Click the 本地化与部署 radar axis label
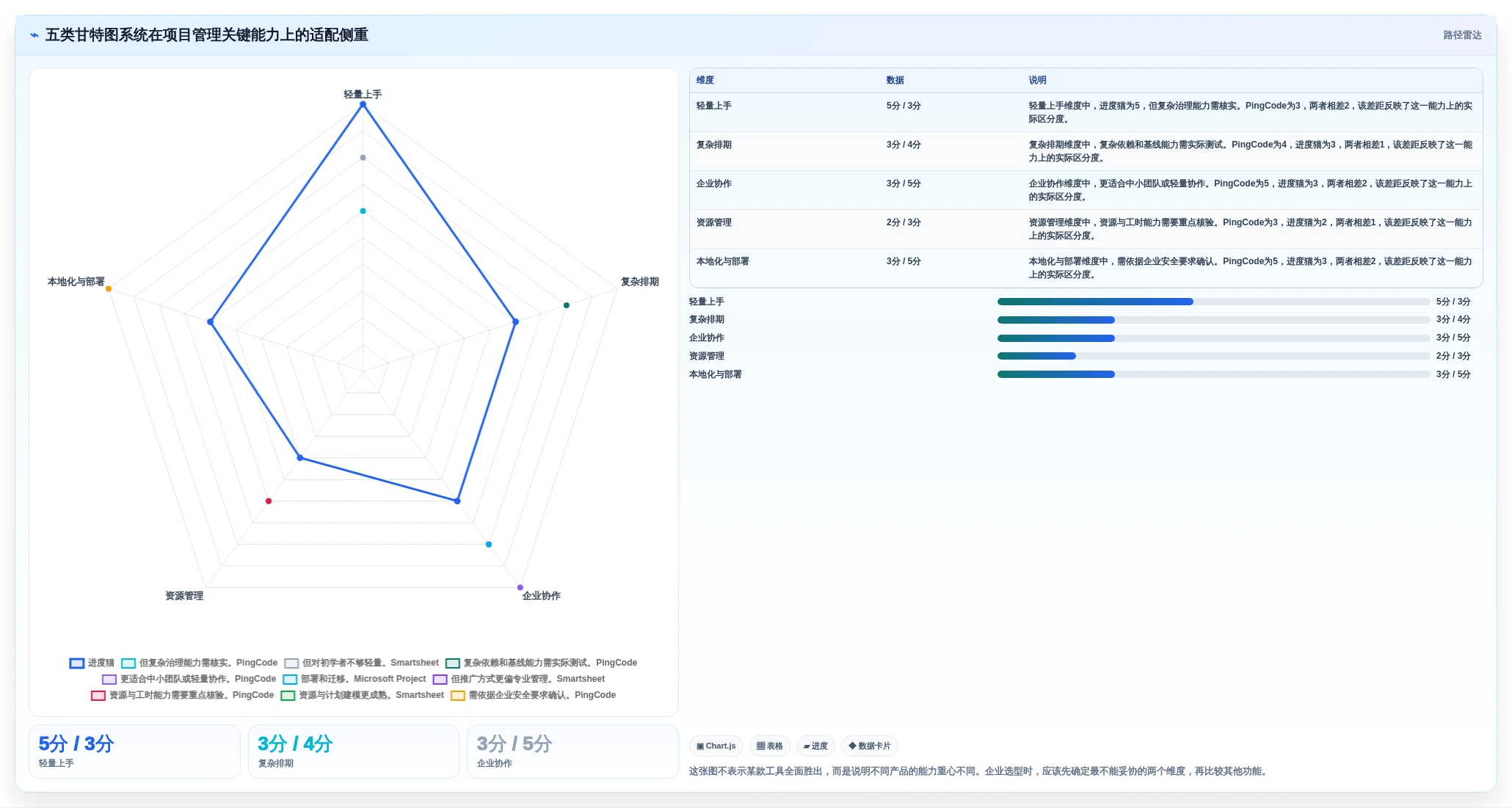 (x=76, y=282)
